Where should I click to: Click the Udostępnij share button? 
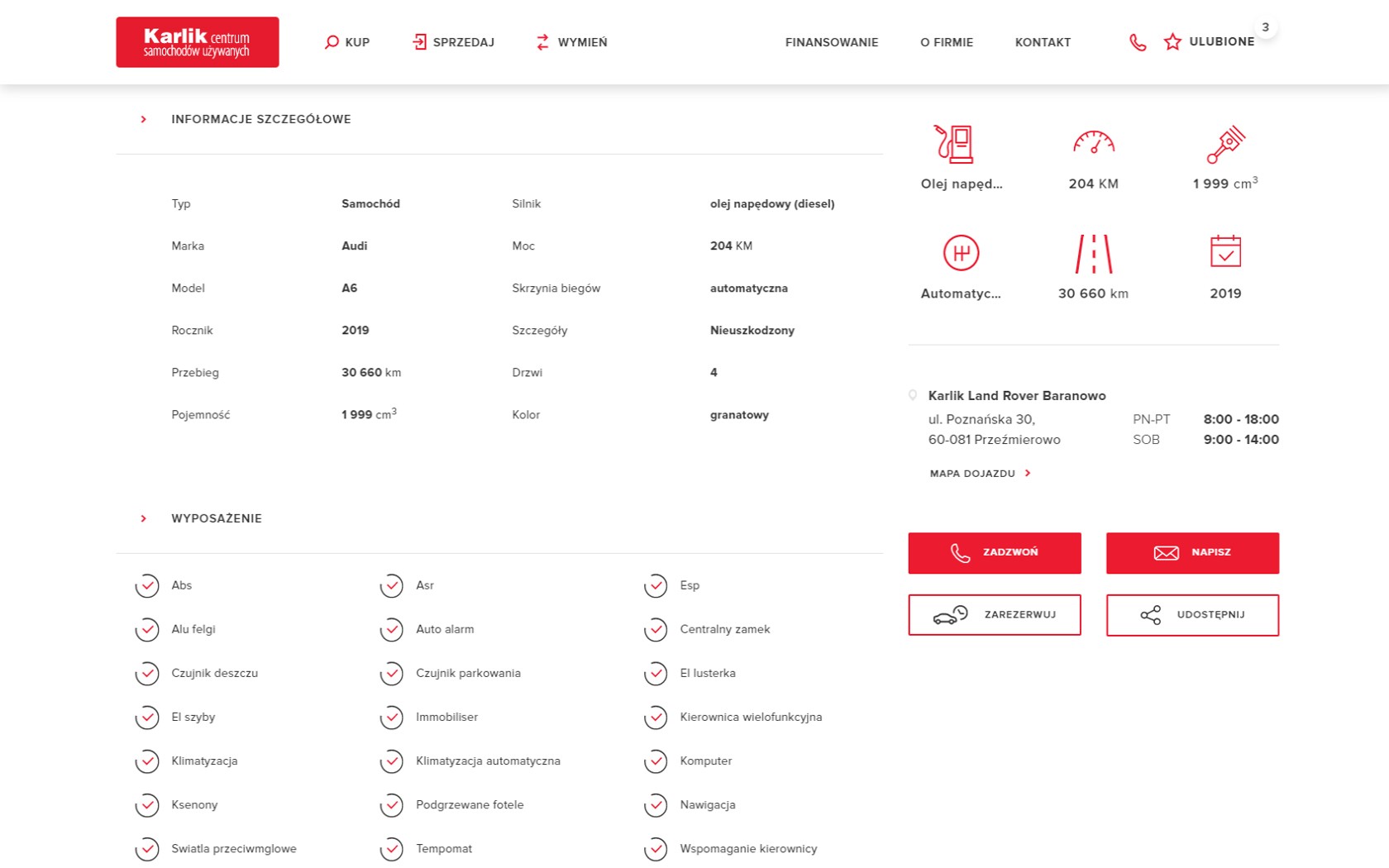(x=1192, y=615)
